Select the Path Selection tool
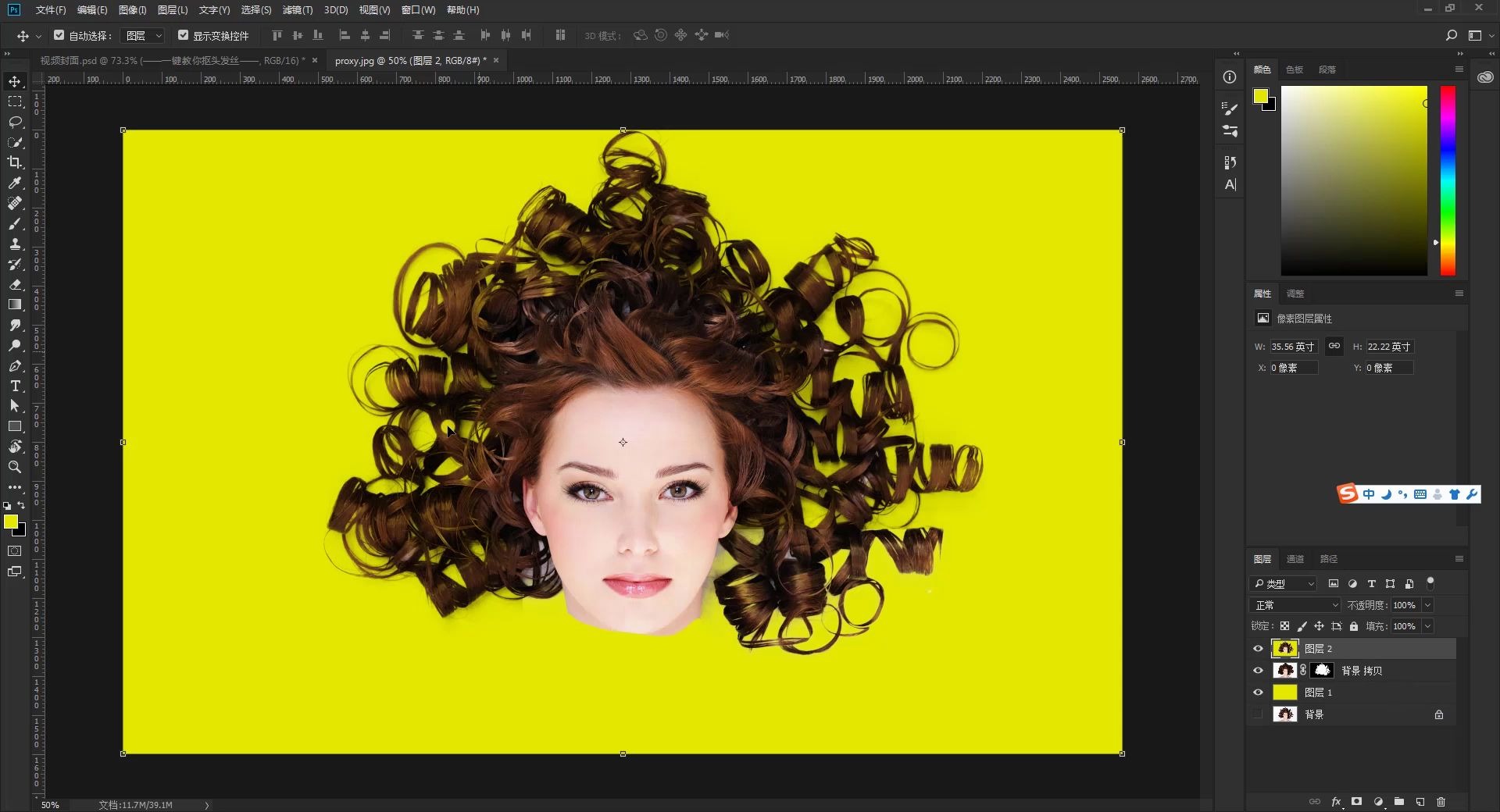This screenshot has height=812, width=1500. [x=15, y=406]
